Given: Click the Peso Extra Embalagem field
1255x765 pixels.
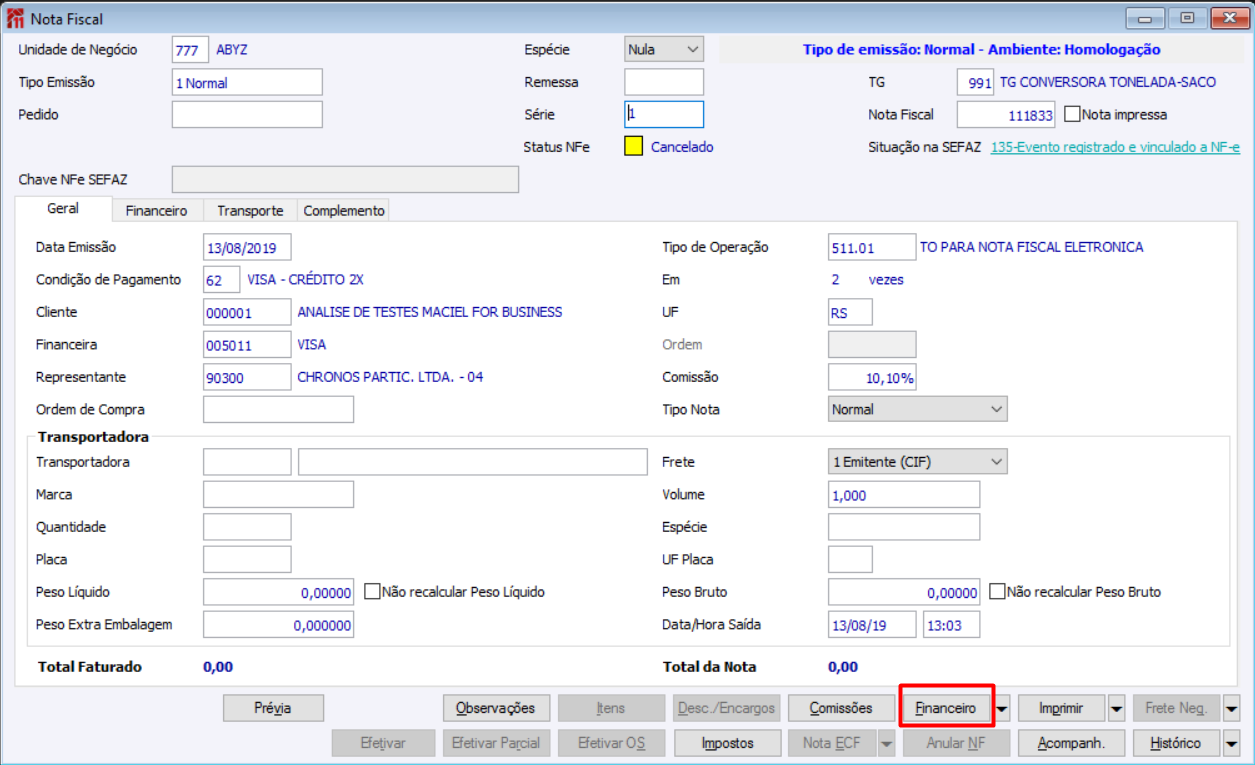Looking at the screenshot, I should (x=278, y=625).
